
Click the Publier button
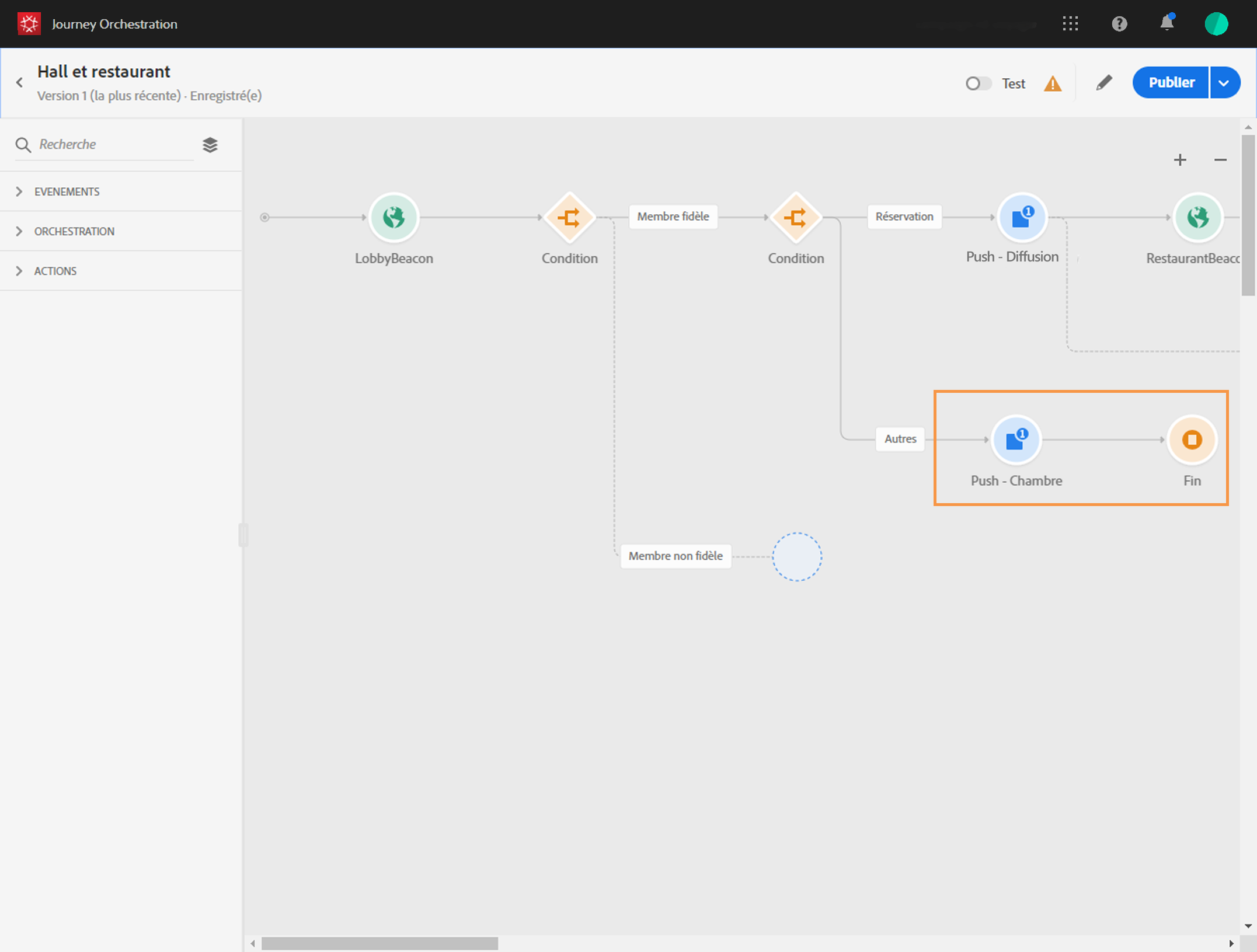1171,83
